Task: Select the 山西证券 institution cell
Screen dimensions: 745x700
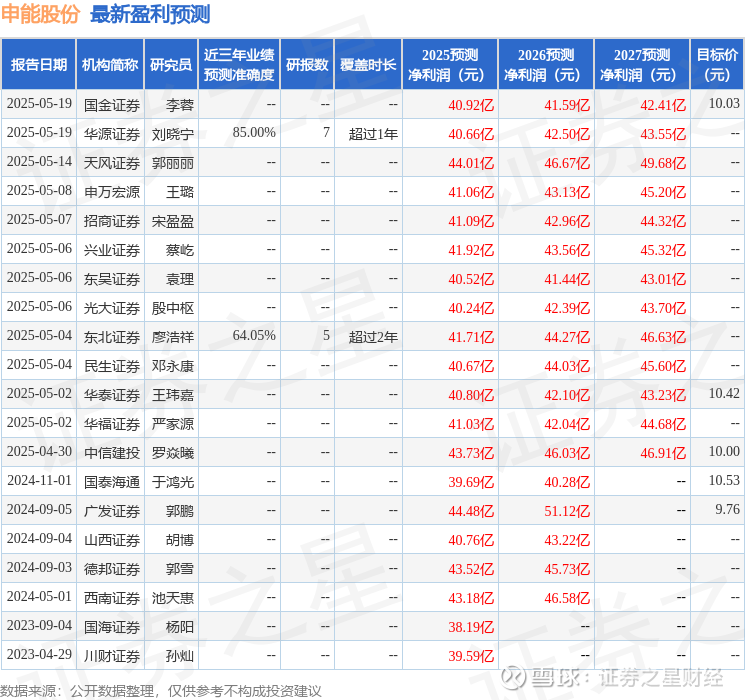Action: [112, 540]
